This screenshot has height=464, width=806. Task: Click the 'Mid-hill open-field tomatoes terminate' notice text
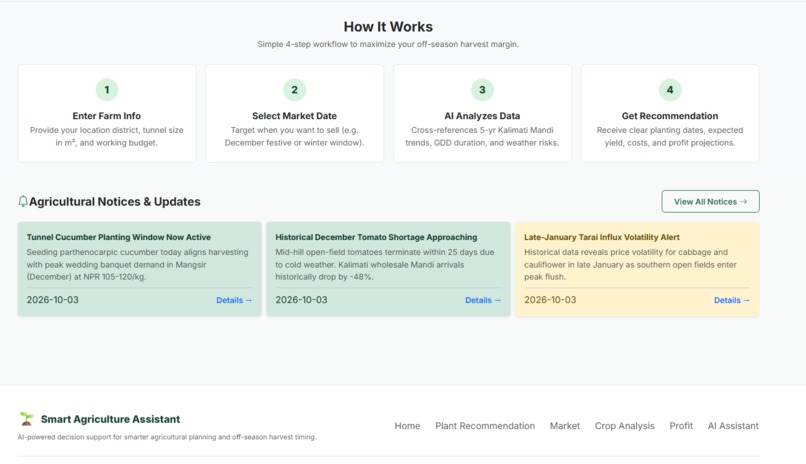click(x=384, y=265)
